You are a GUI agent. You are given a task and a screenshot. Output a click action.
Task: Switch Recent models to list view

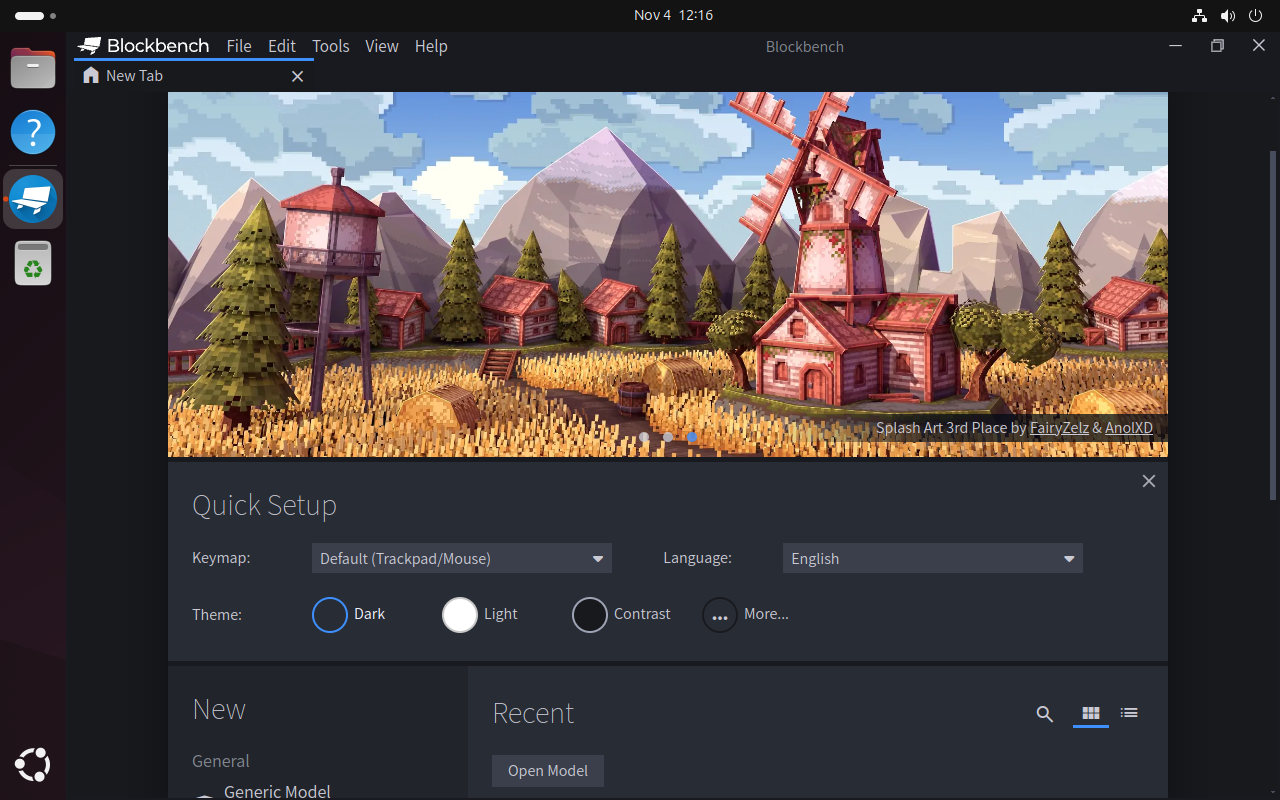[x=1129, y=713]
